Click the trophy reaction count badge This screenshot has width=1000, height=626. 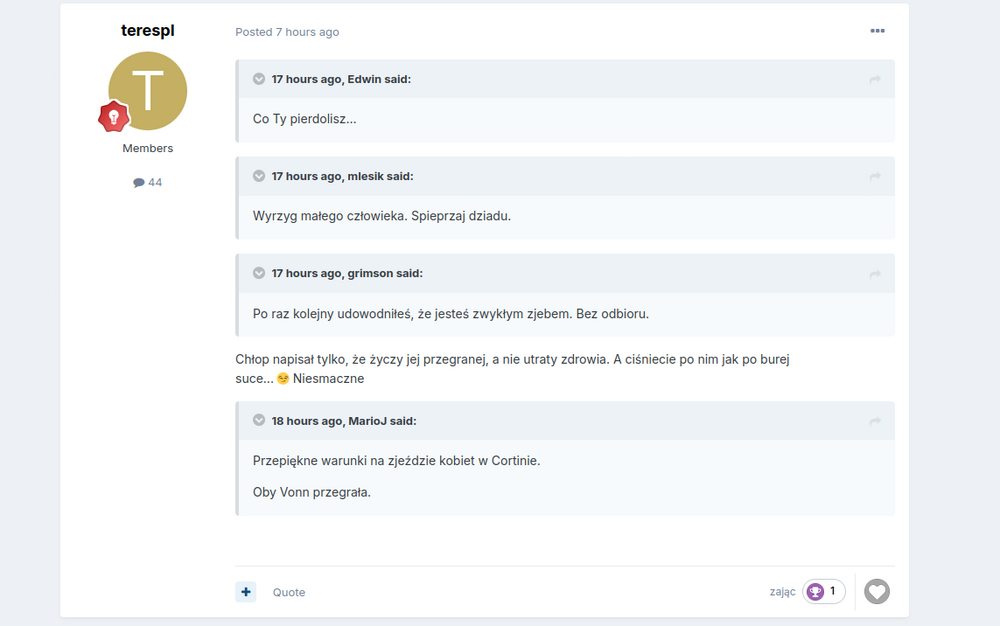(x=824, y=591)
